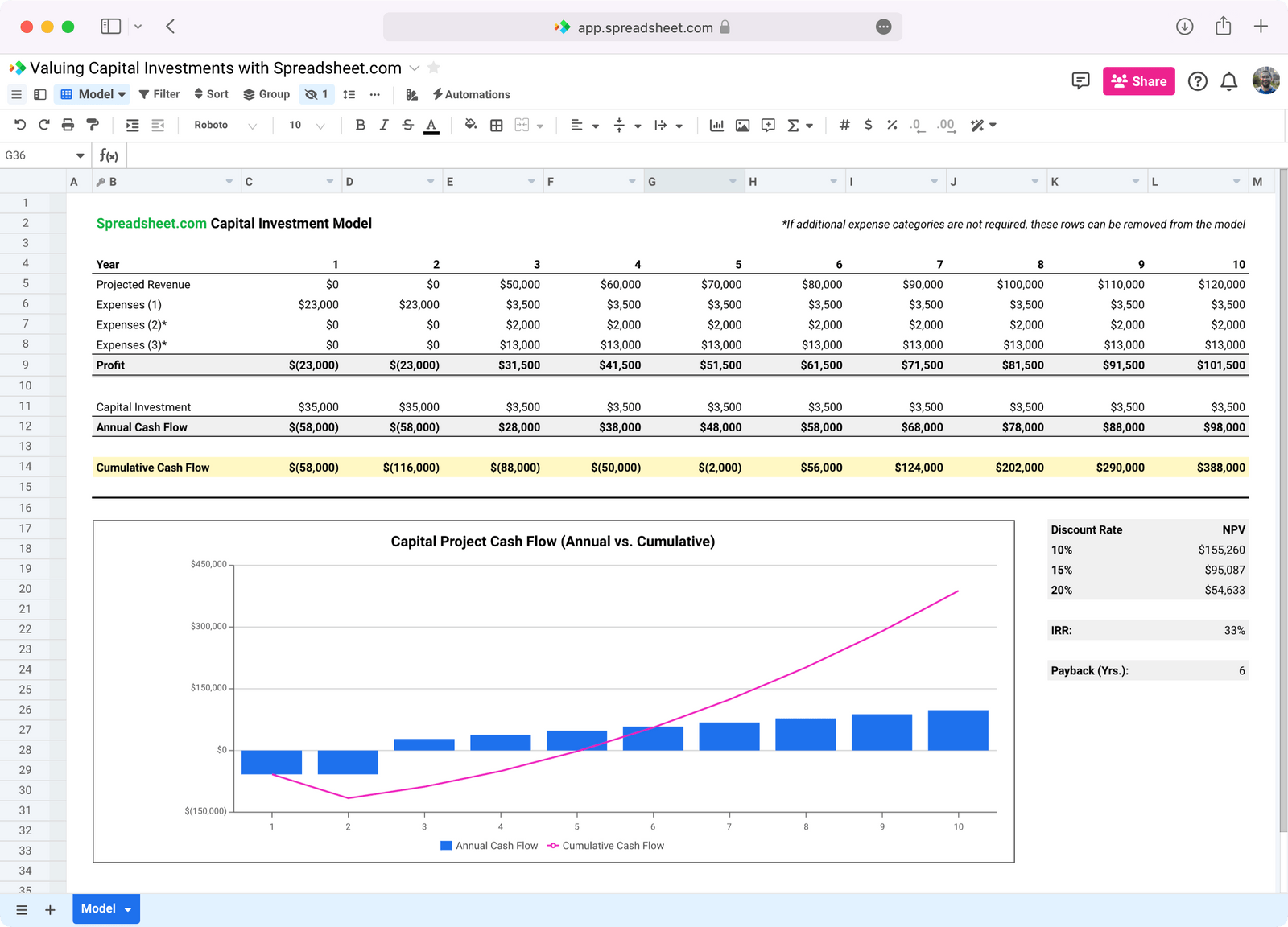Open the fill color tool
1288x927 pixels.
pyautogui.click(x=471, y=125)
